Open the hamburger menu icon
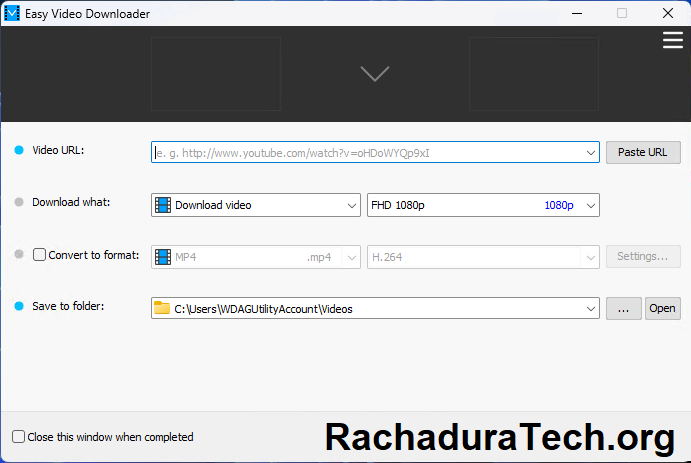This screenshot has width=691, height=463. 672,40
